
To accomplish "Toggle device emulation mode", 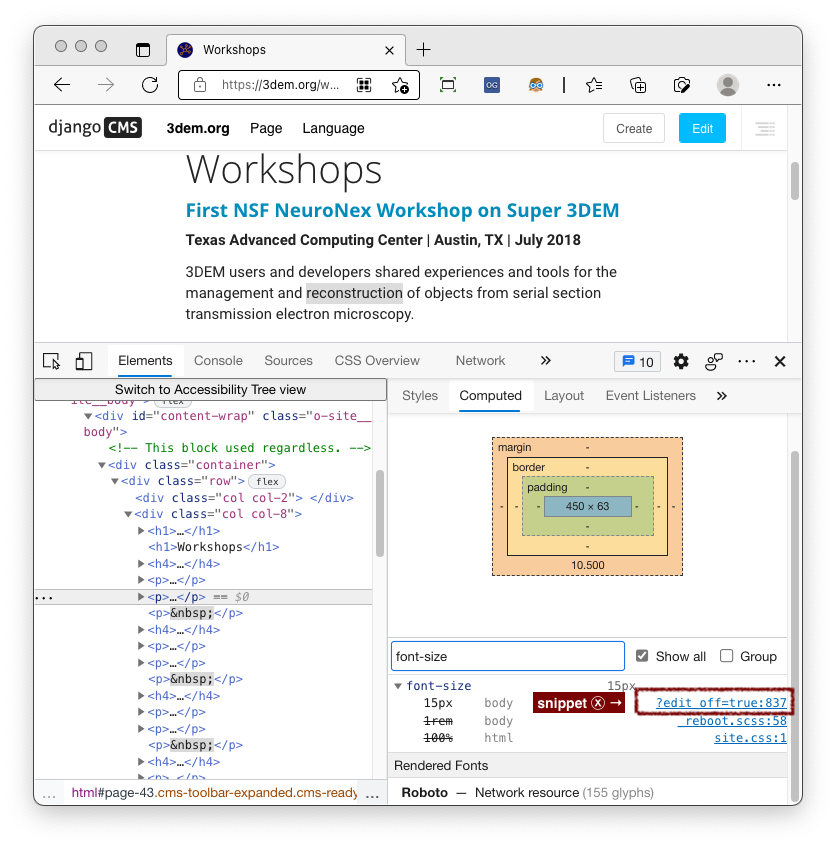I will pos(84,361).
